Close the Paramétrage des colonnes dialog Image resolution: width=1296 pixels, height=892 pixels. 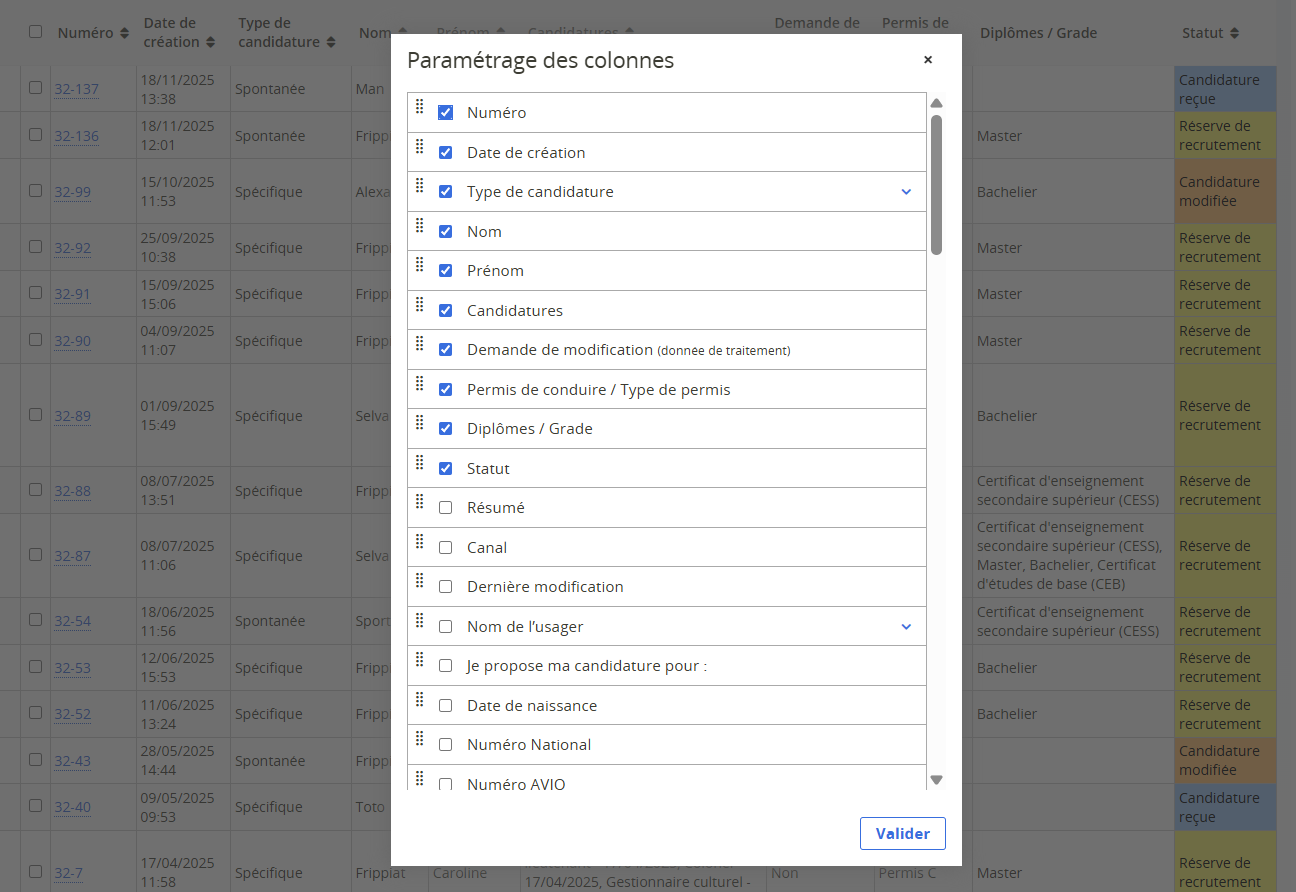pyautogui.click(x=928, y=60)
